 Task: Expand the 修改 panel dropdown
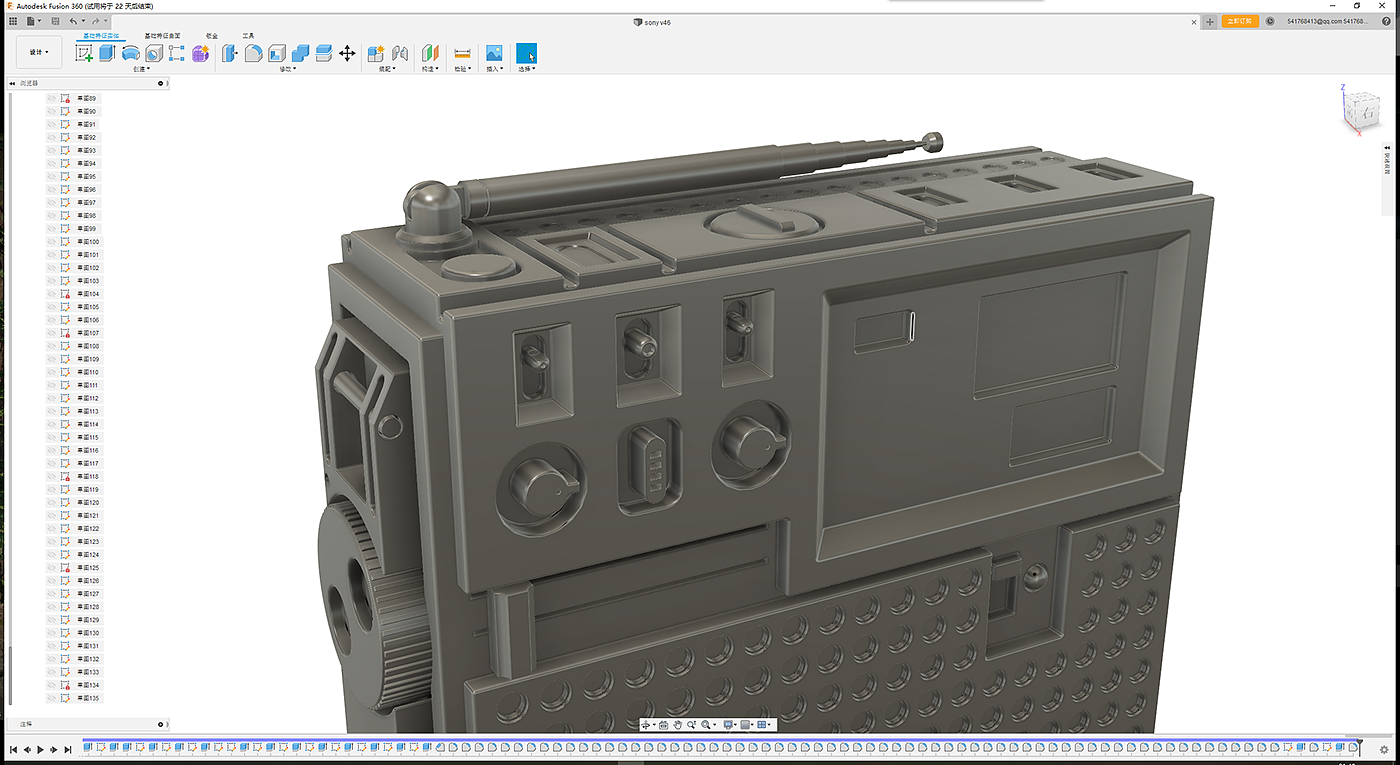coord(287,69)
